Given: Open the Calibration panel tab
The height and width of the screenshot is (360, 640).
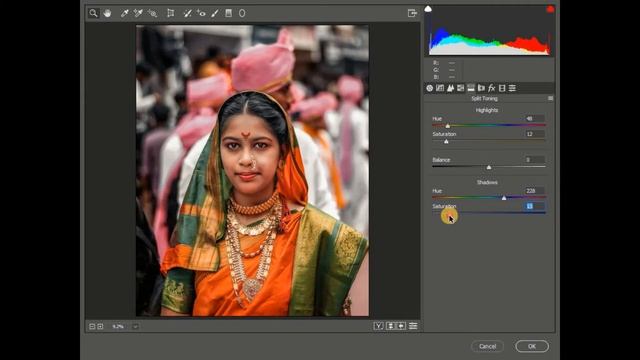Looking at the screenshot, I should 502,88.
